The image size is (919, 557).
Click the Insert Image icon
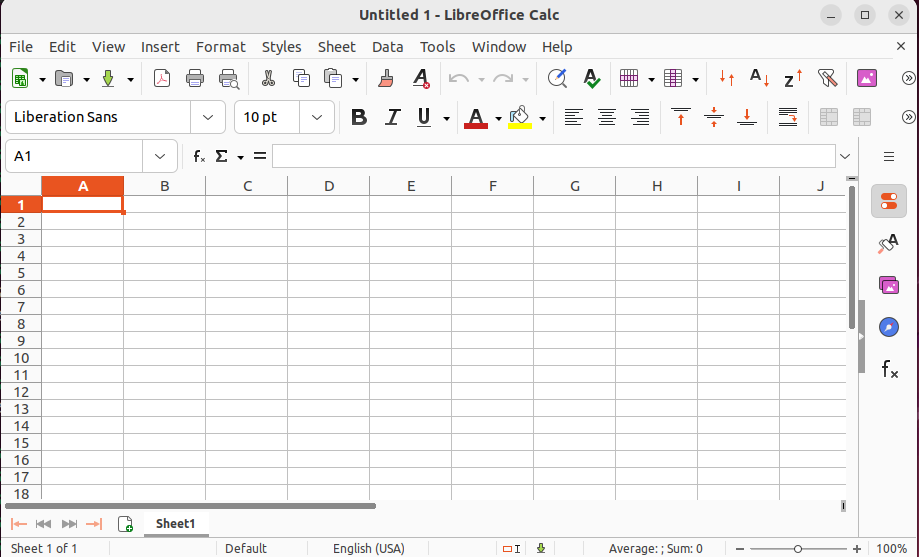(x=867, y=78)
